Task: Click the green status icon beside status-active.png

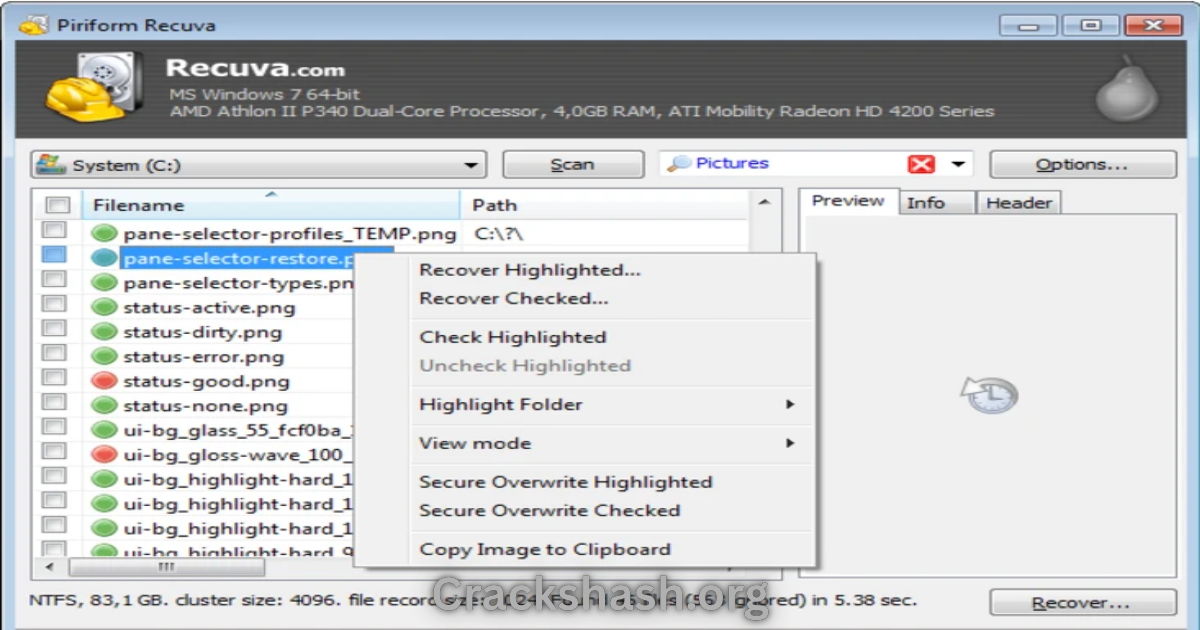Action: [x=104, y=307]
